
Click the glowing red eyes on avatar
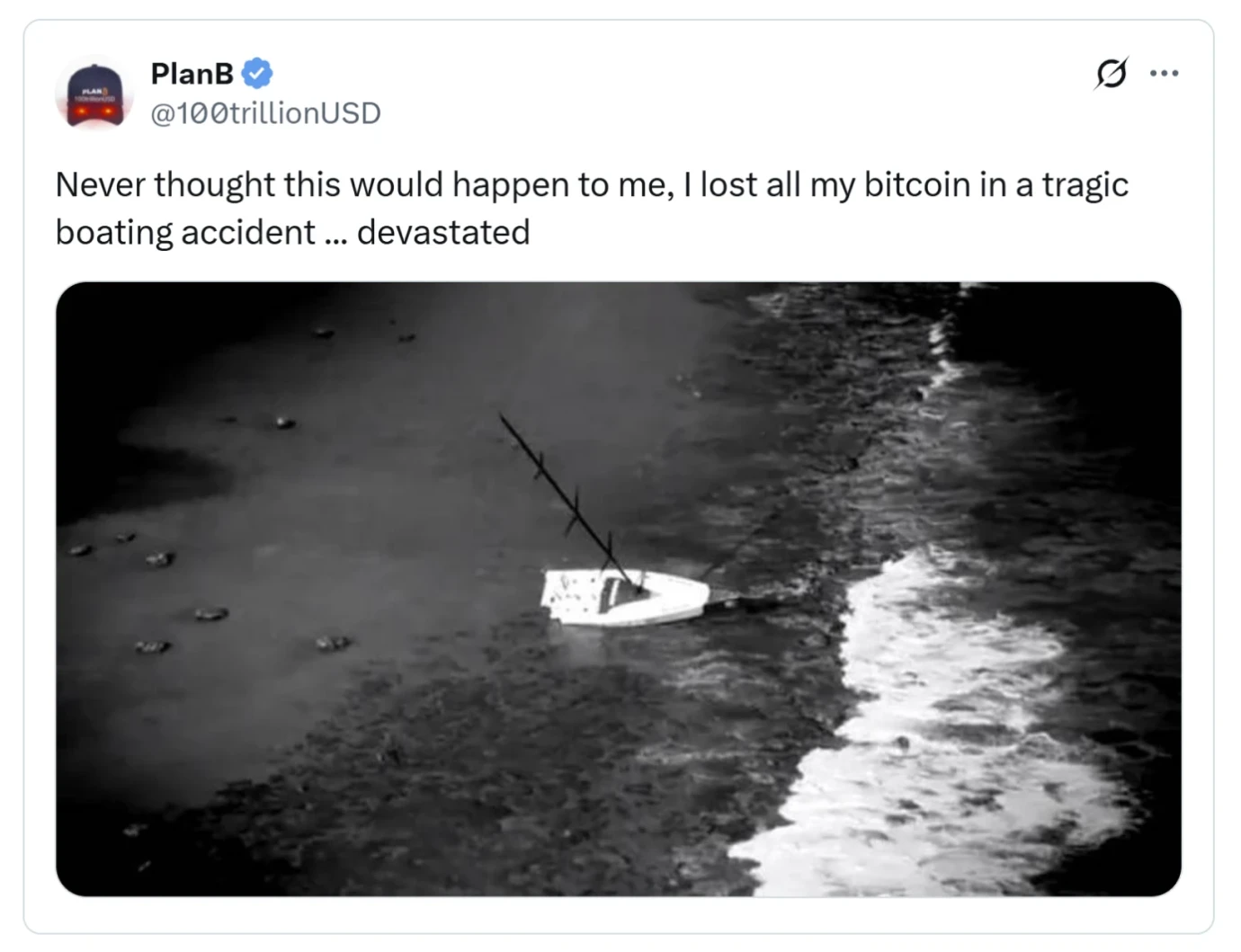94,111
